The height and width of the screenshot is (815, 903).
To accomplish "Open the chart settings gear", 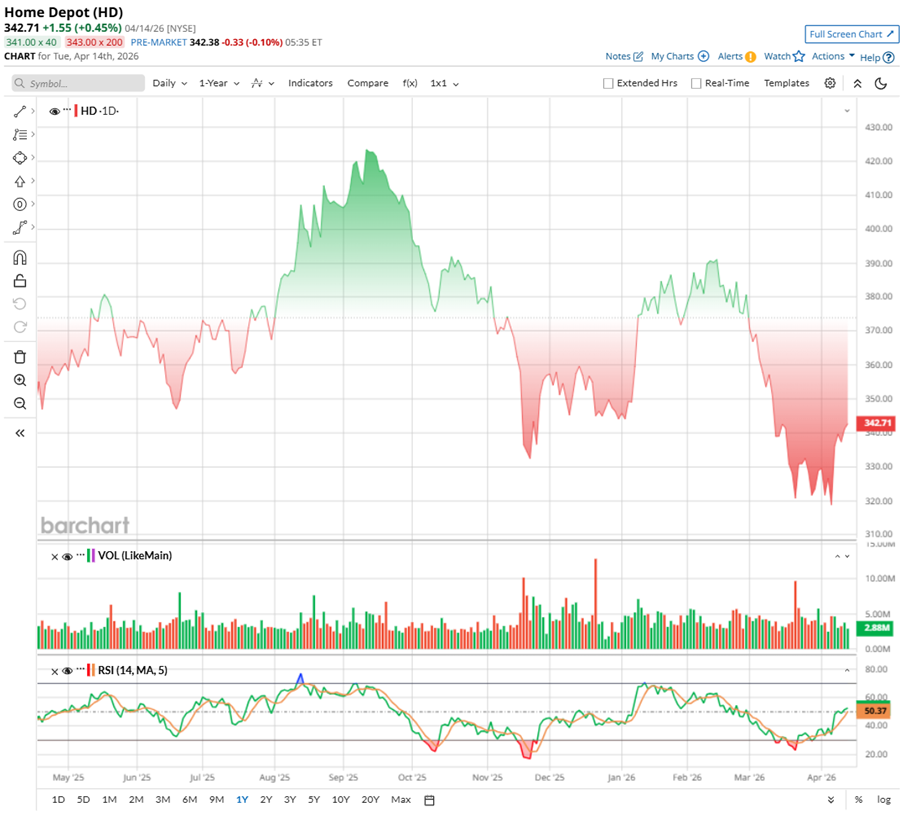I will pos(829,83).
